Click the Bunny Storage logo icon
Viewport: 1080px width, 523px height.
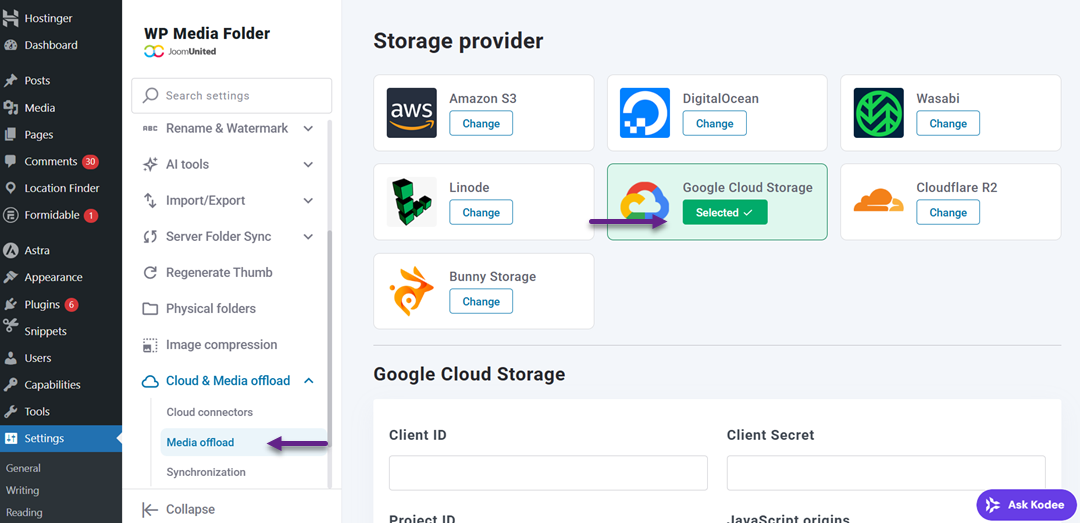click(412, 291)
